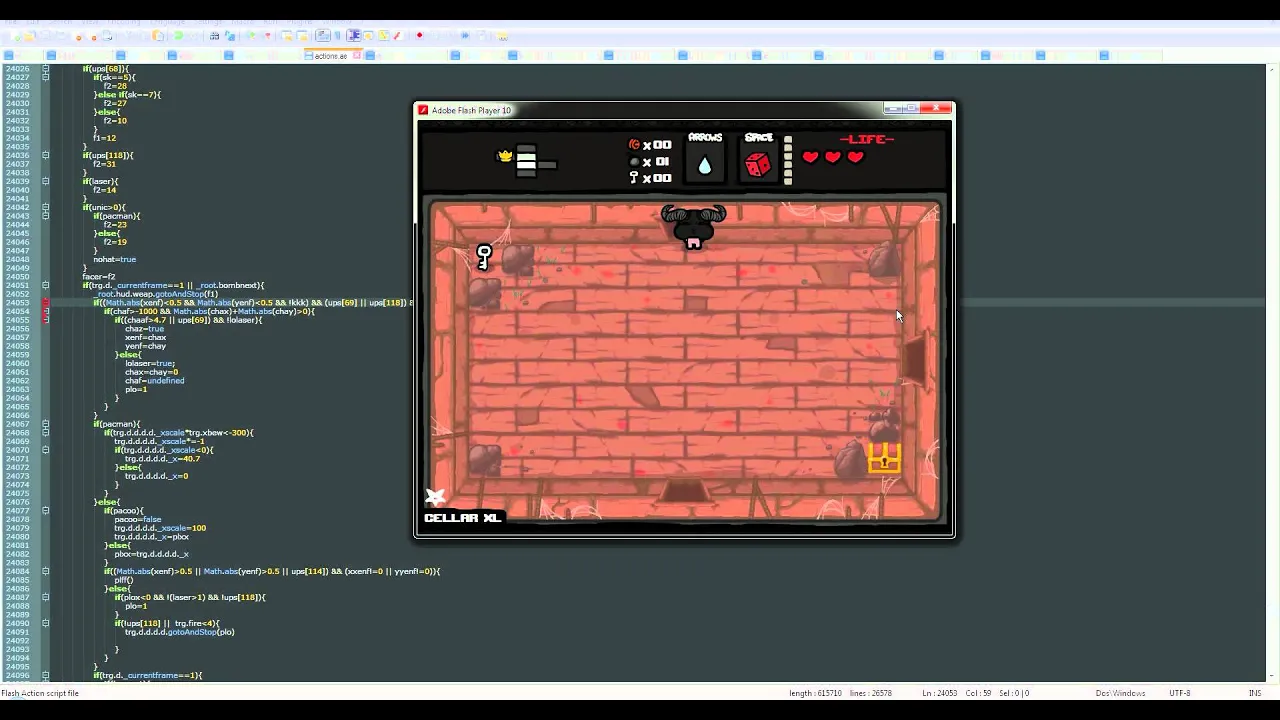Click the key counter icon in HUD
The width and height of the screenshot is (1280, 720).
coord(633,177)
